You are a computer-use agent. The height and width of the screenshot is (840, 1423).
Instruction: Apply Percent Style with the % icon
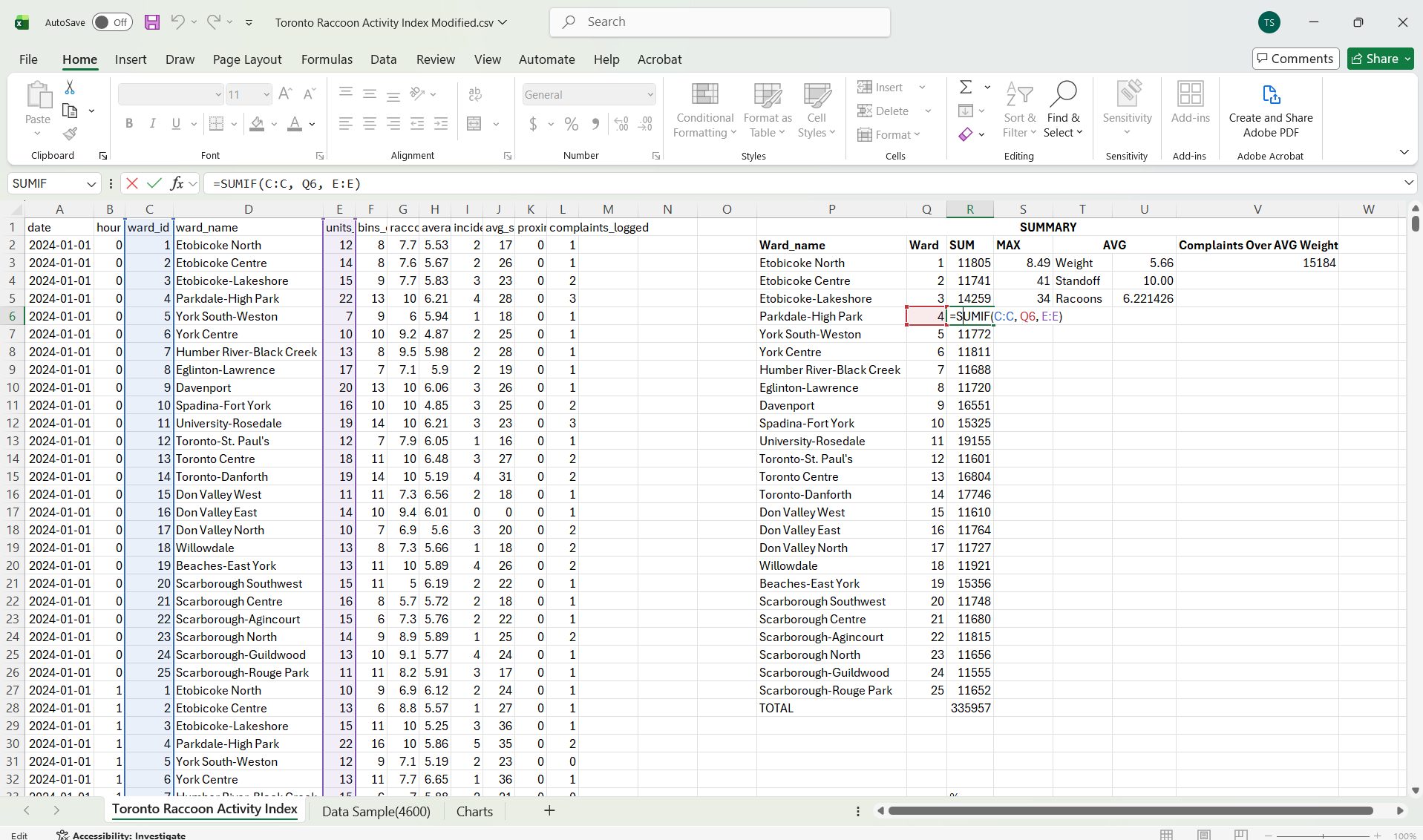click(x=571, y=124)
